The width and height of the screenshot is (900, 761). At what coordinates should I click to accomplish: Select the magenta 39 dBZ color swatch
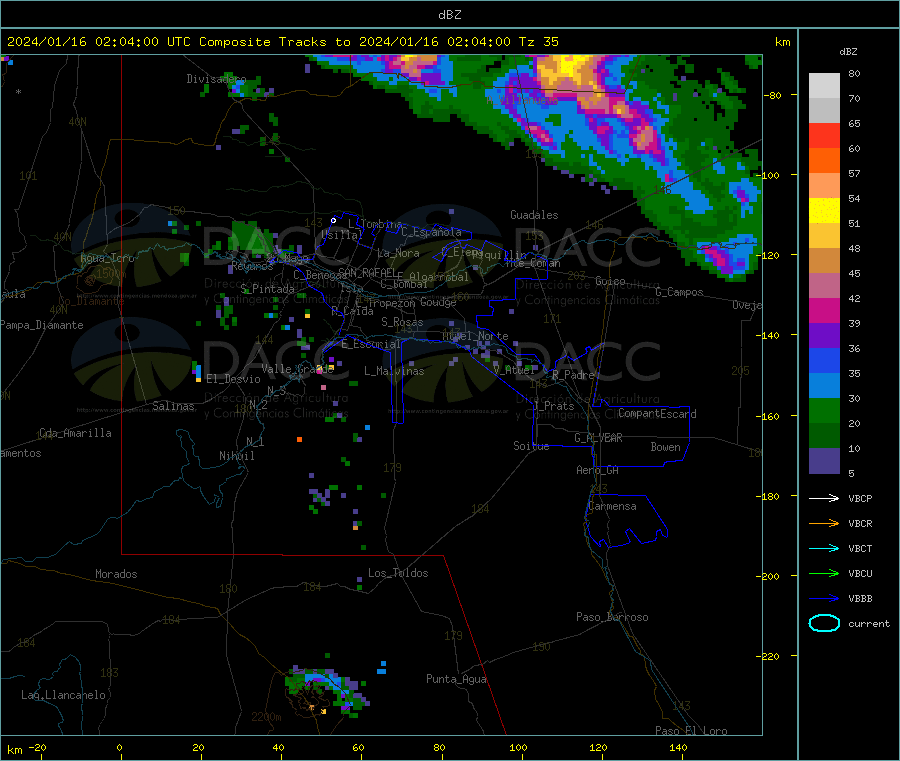click(824, 310)
